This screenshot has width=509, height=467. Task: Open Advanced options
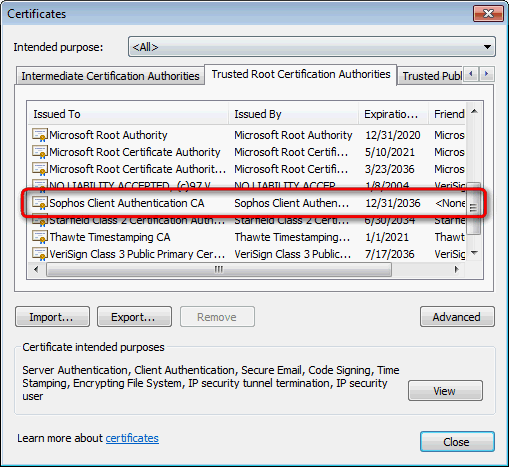pyautogui.click(x=457, y=317)
